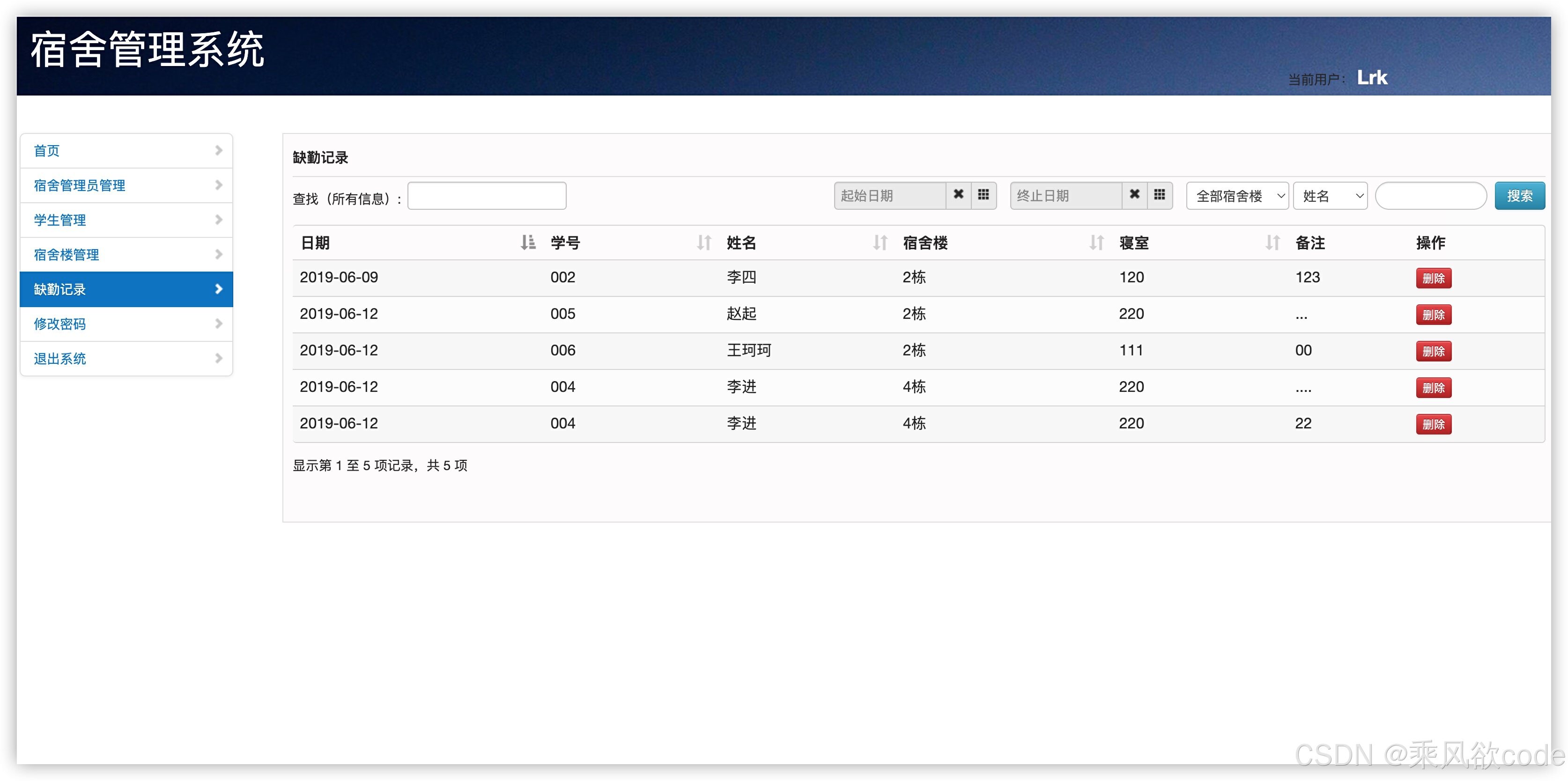Sort table by 宿舍楼 column icon
This screenshot has height=781, width=1568.
click(1096, 243)
